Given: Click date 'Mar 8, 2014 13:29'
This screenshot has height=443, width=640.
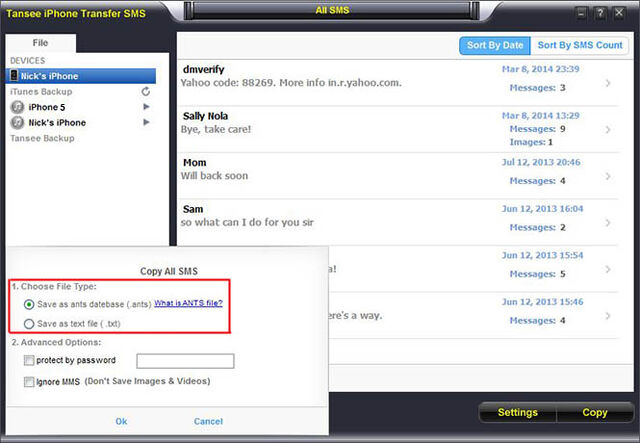Looking at the screenshot, I should click(x=540, y=116).
